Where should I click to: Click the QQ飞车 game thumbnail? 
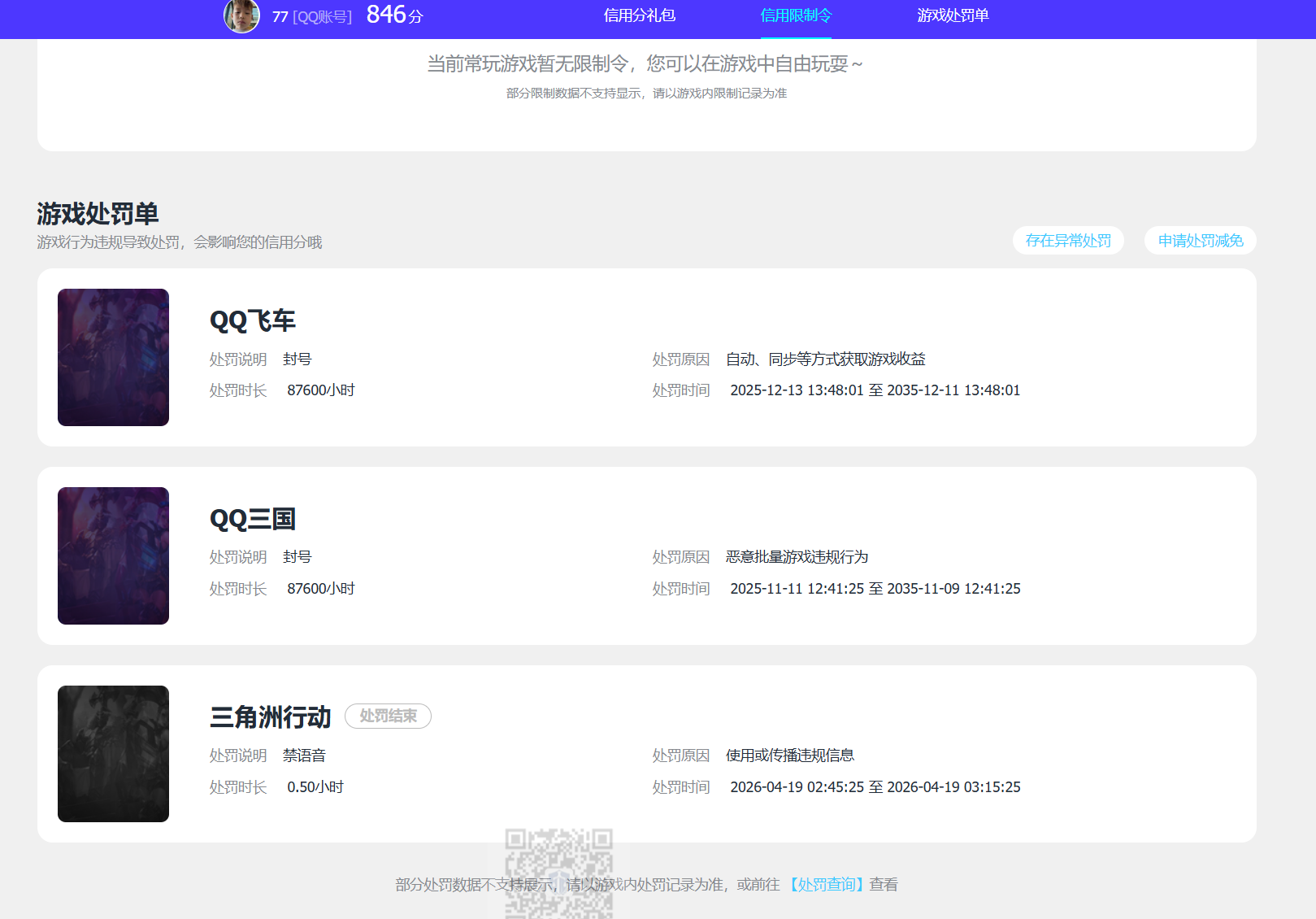[x=113, y=357]
